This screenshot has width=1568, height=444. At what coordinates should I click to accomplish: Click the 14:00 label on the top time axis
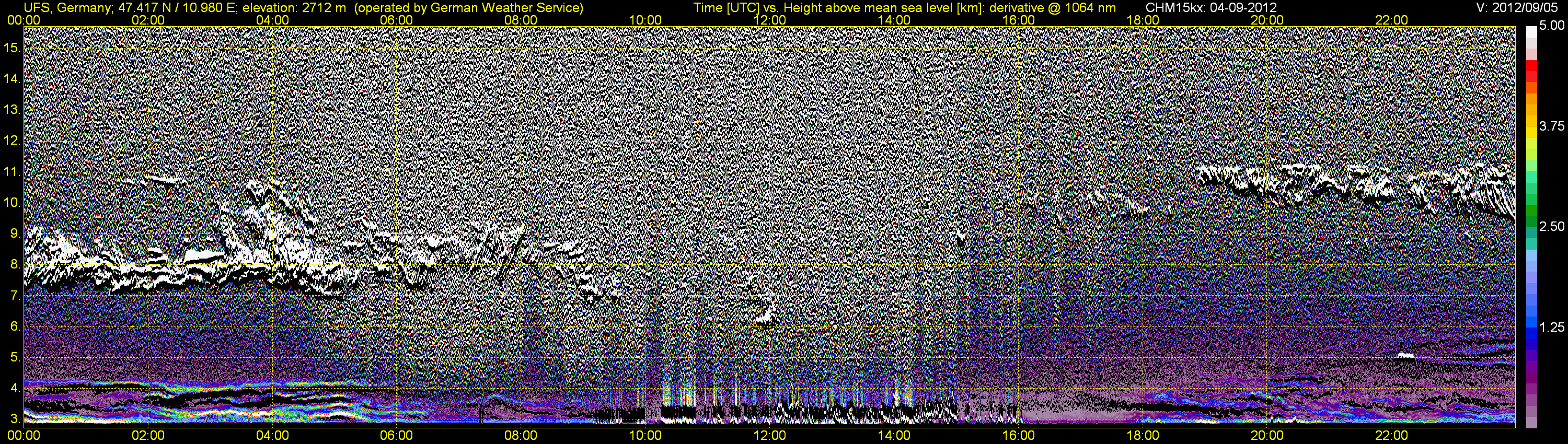(894, 20)
